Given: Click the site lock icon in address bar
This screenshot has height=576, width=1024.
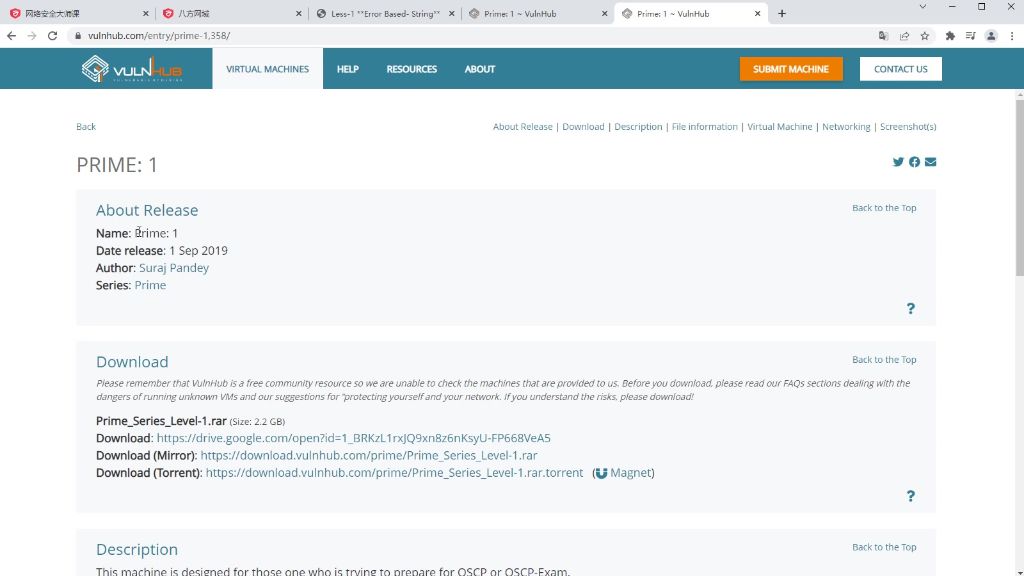Looking at the screenshot, I should coord(78,36).
